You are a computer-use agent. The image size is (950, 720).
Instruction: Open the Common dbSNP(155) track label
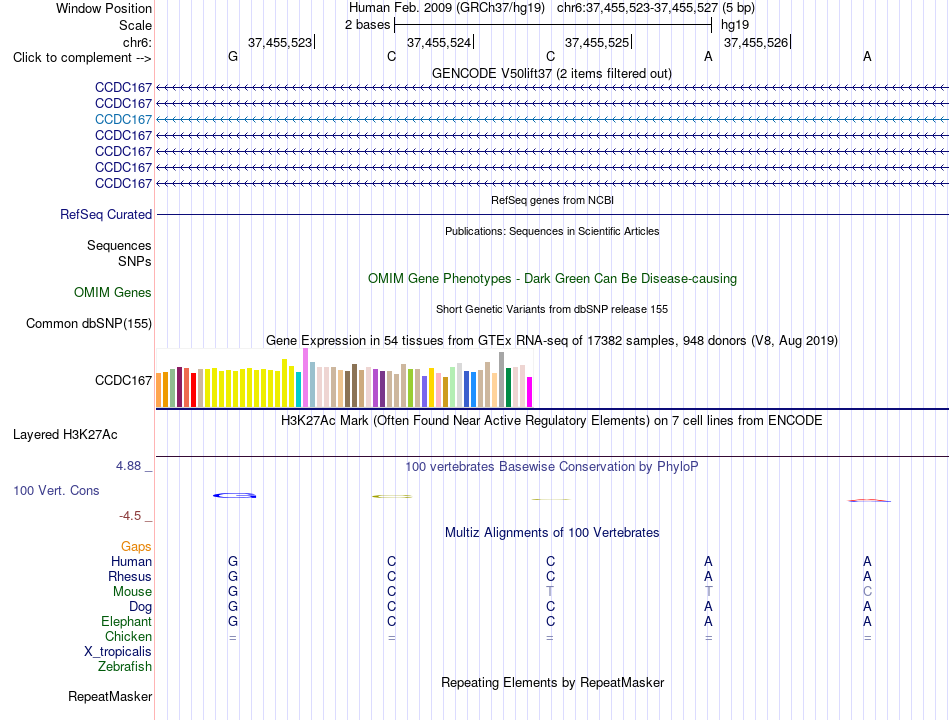[88, 324]
